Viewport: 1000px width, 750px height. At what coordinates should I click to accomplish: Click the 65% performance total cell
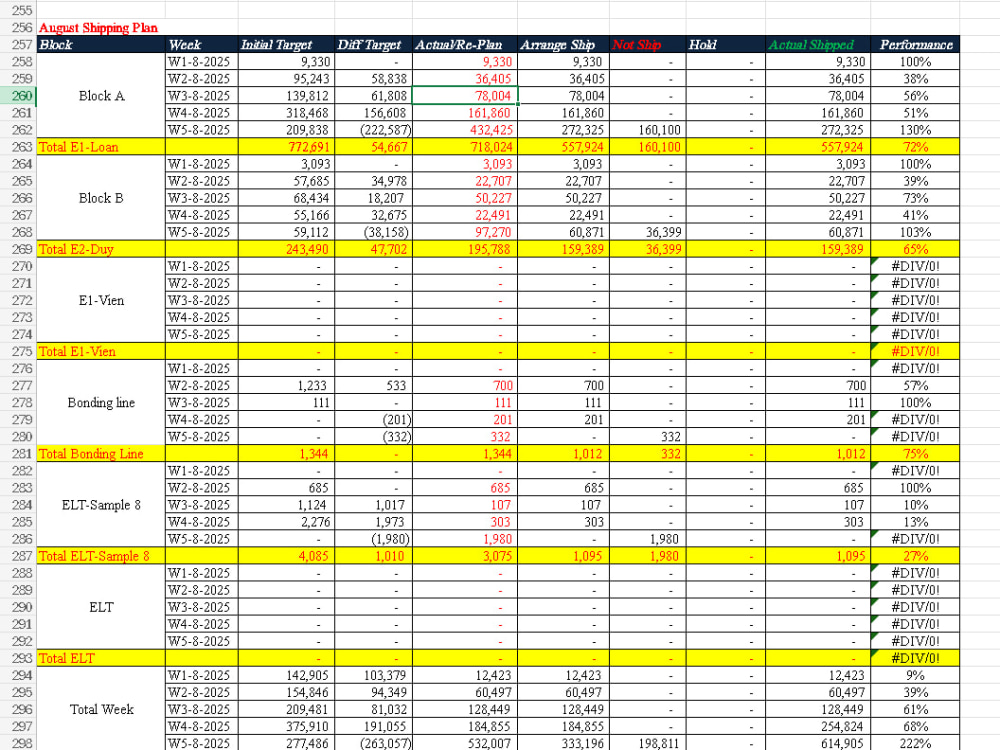point(915,249)
